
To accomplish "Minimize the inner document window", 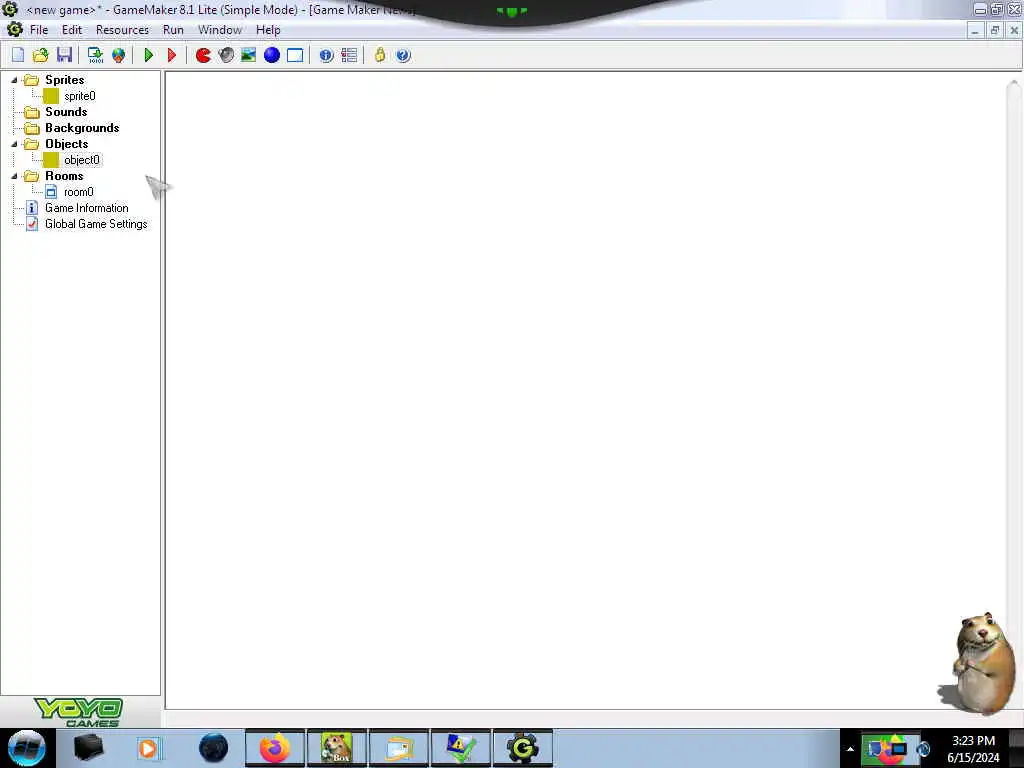I will pyautogui.click(x=974, y=30).
